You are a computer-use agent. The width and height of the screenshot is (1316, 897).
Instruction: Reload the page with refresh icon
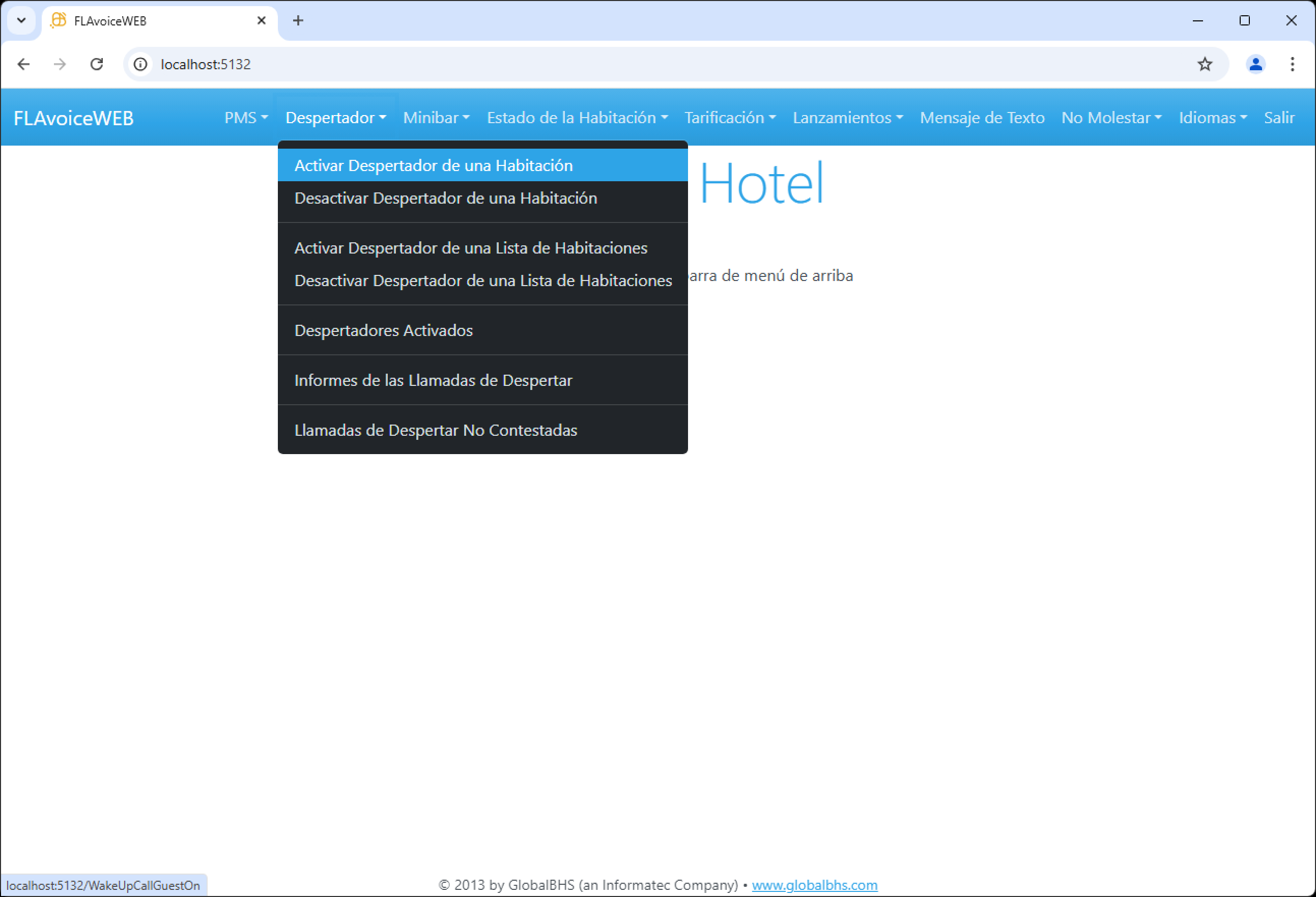tap(97, 64)
